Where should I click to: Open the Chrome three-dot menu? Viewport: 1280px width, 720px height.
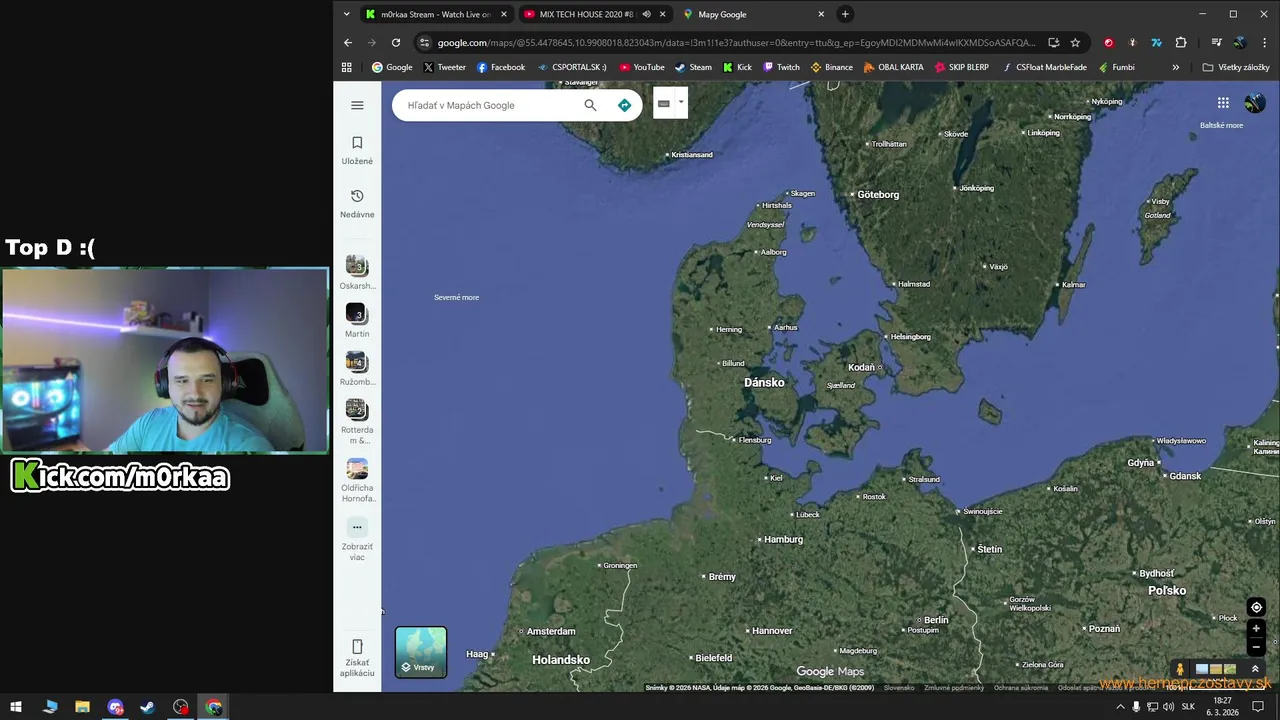1264,42
